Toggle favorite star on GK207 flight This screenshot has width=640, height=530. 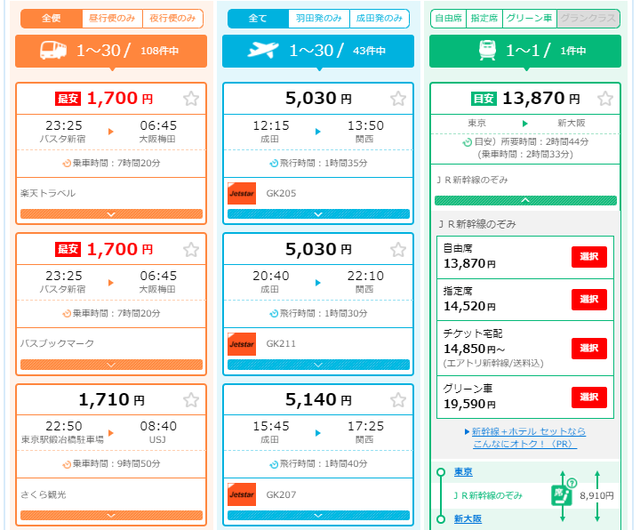tap(398, 399)
